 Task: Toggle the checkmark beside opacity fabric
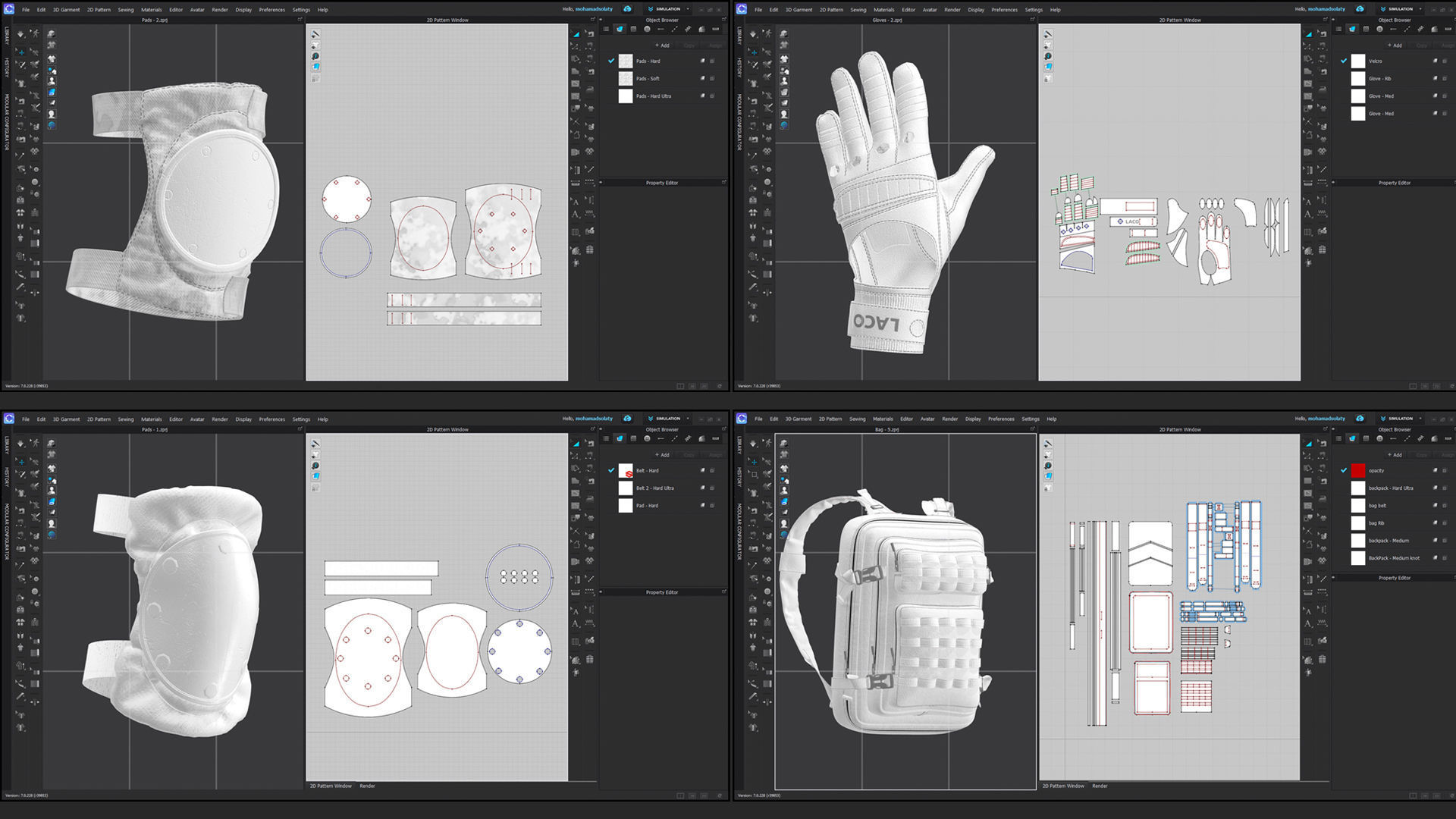click(1344, 470)
